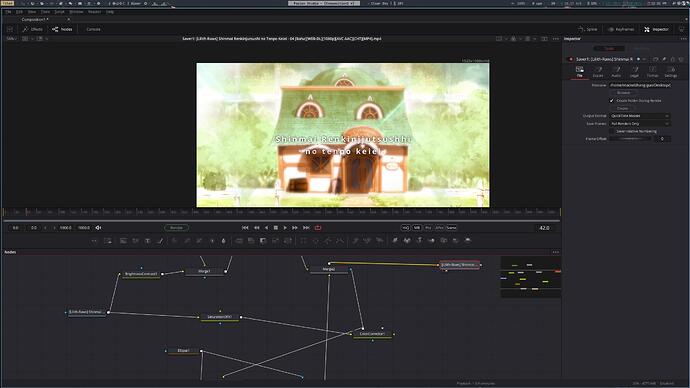
Task: Add a Fast Noise node from the toolbar
Action: click(x=136, y=241)
